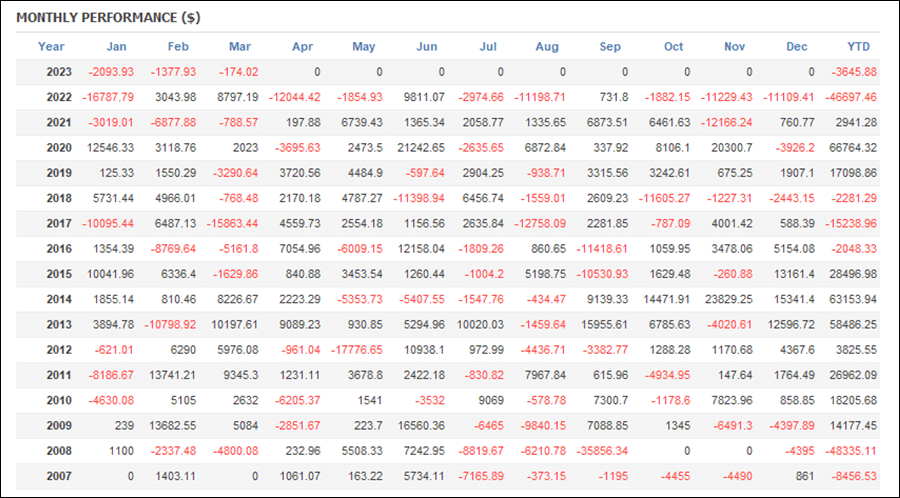Select 2012 May value -17776.65
This screenshot has width=900, height=498.
pos(356,350)
